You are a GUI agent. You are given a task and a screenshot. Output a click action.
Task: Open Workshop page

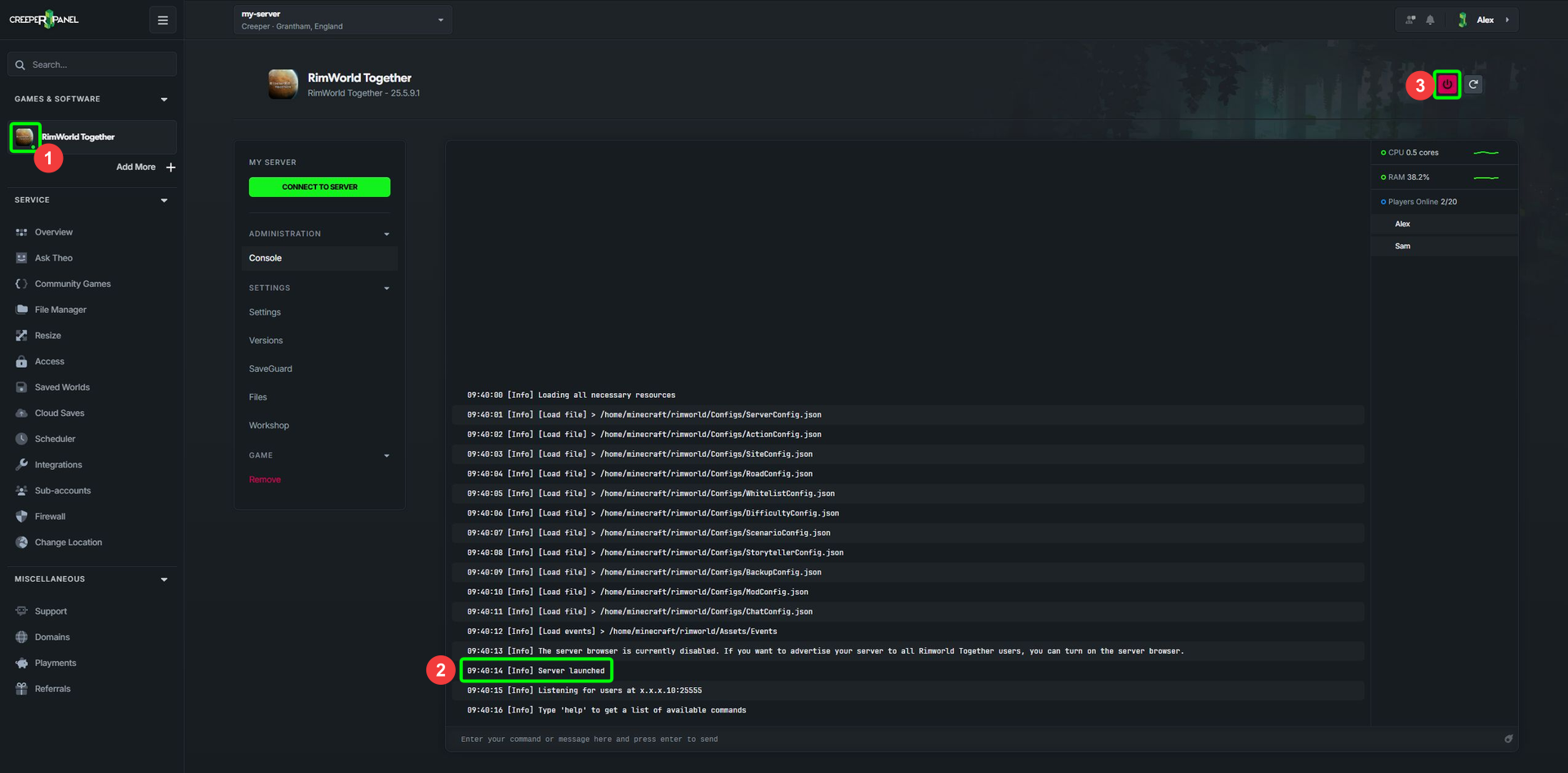click(269, 426)
